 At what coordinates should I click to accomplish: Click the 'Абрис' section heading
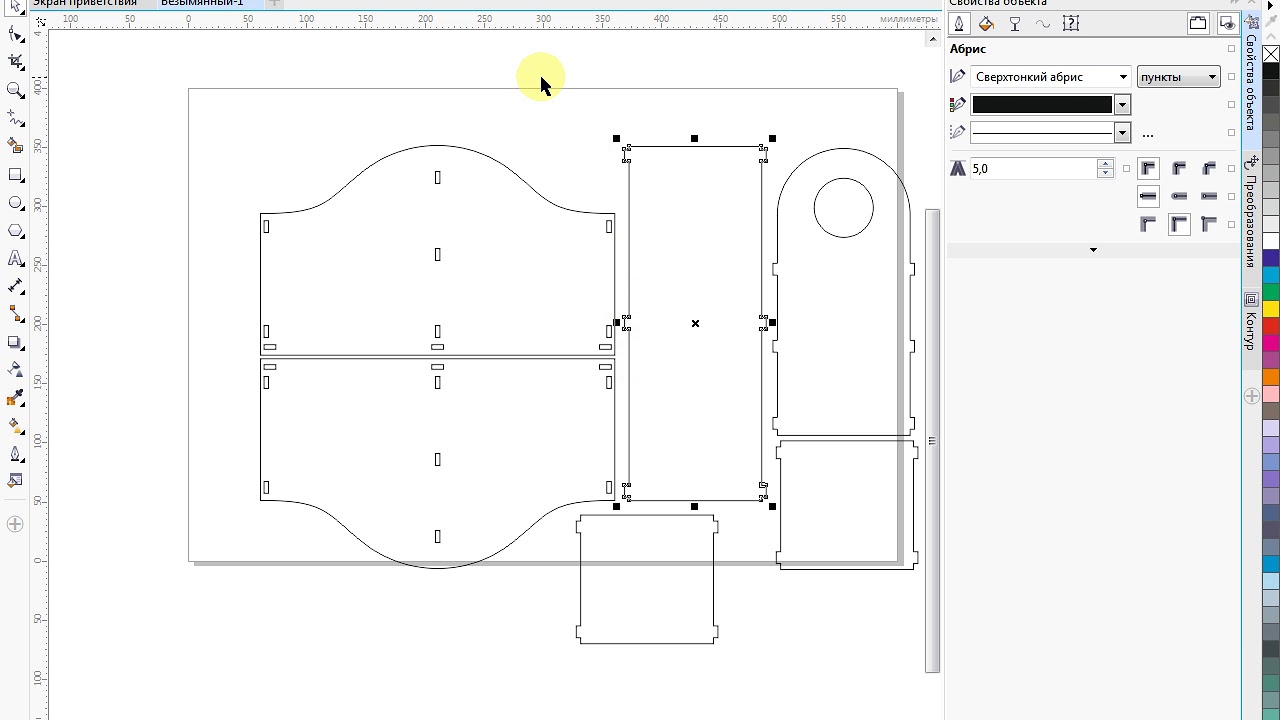(x=968, y=49)
